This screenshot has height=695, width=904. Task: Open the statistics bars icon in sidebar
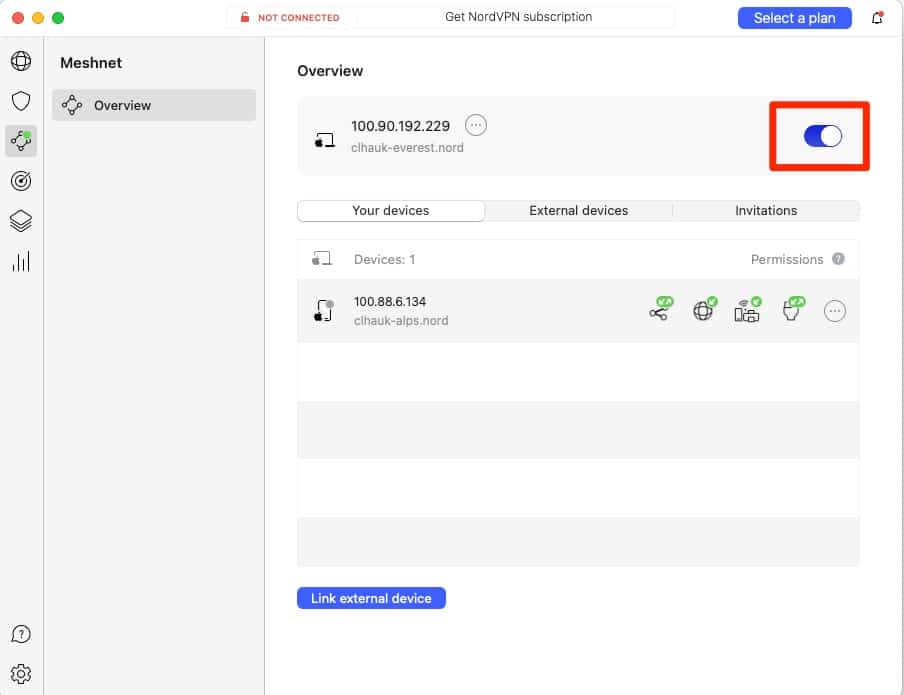[x=21, y=261]
